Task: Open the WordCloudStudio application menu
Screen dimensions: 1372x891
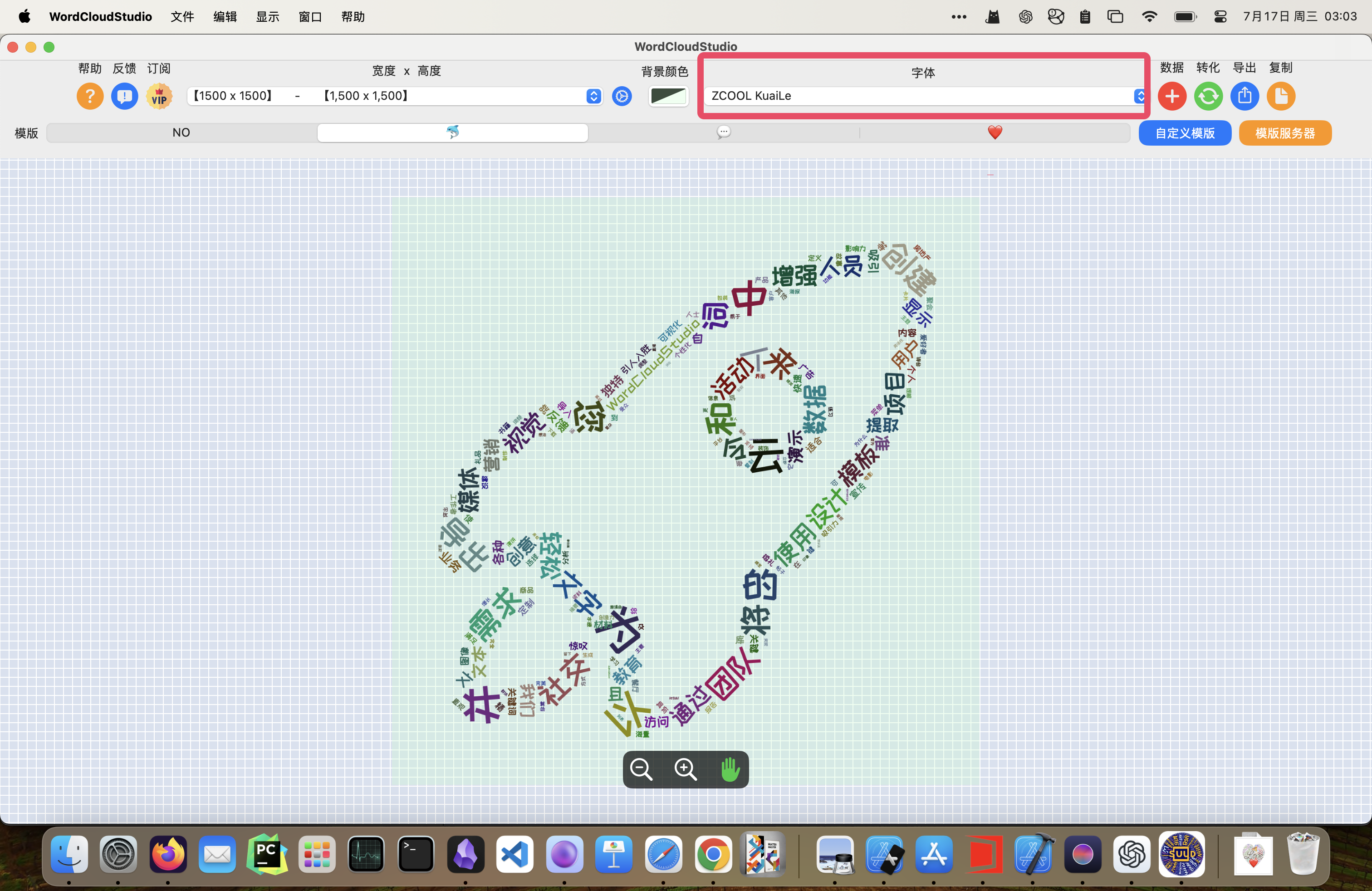Action: click(100, 16)
